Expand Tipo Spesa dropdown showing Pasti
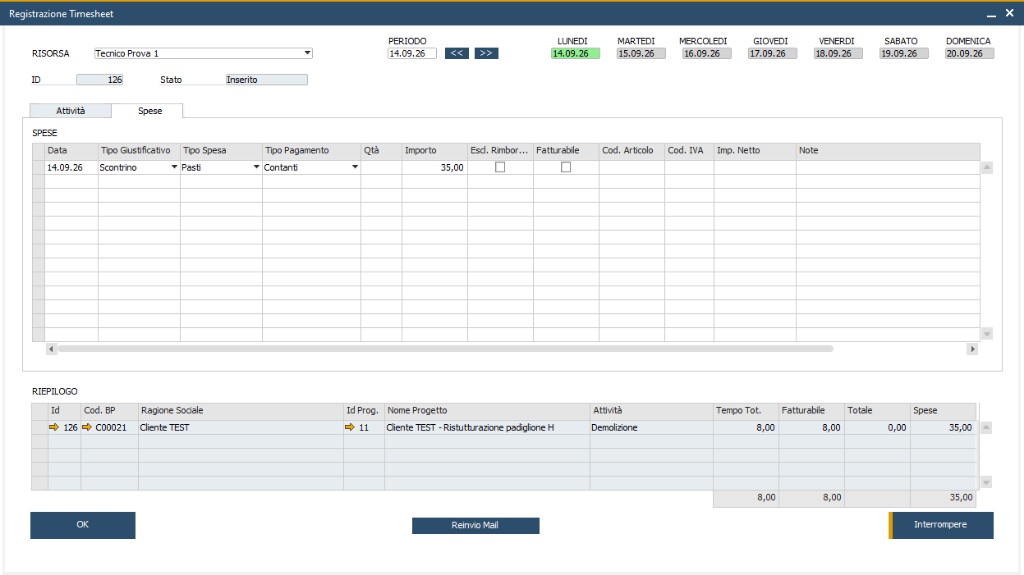Screen dimensions: 1024x575 (256, 167)
